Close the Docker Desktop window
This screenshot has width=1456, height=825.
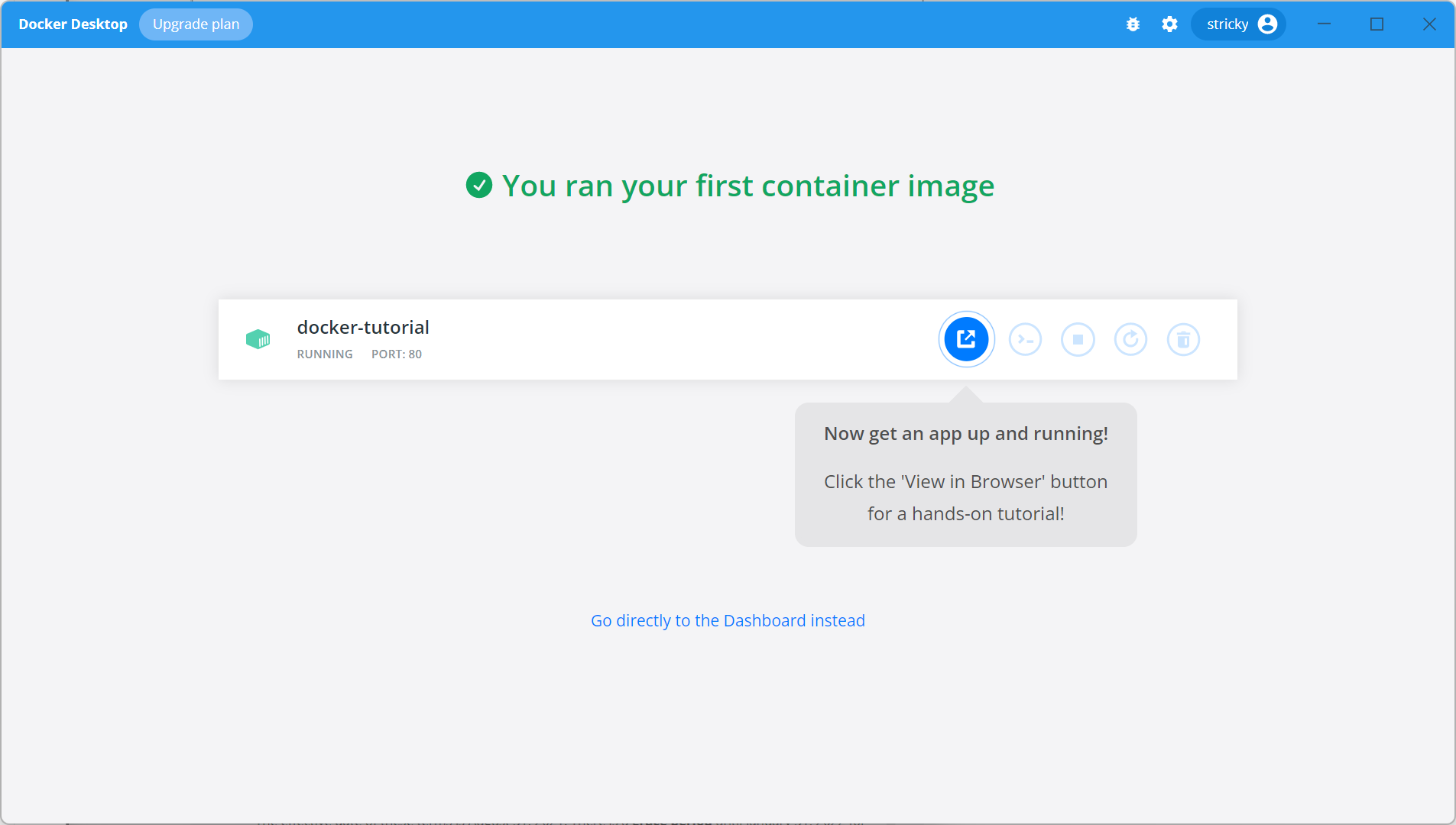(x=1429, y=24)
